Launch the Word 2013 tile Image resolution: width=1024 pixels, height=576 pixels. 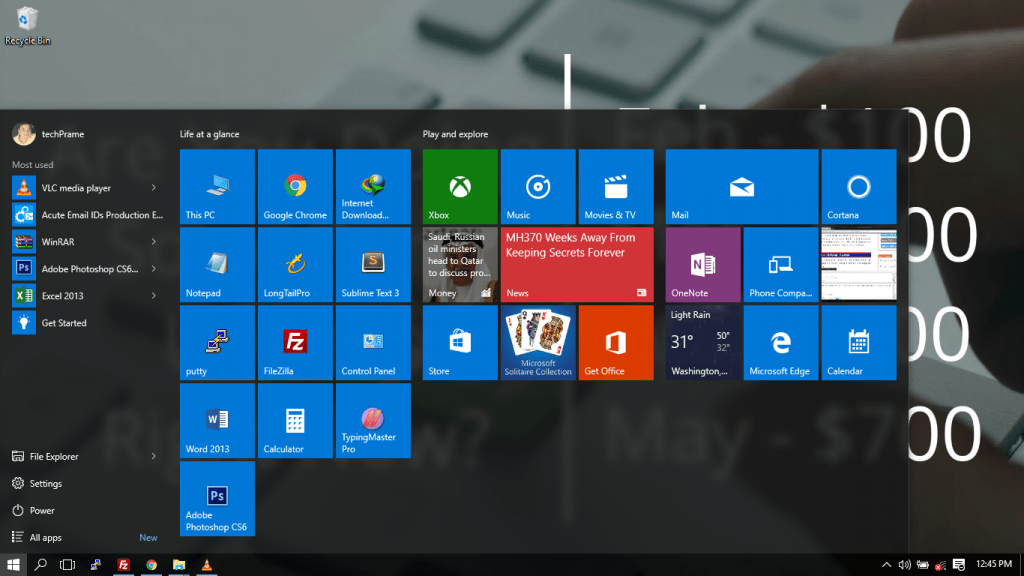217,421
